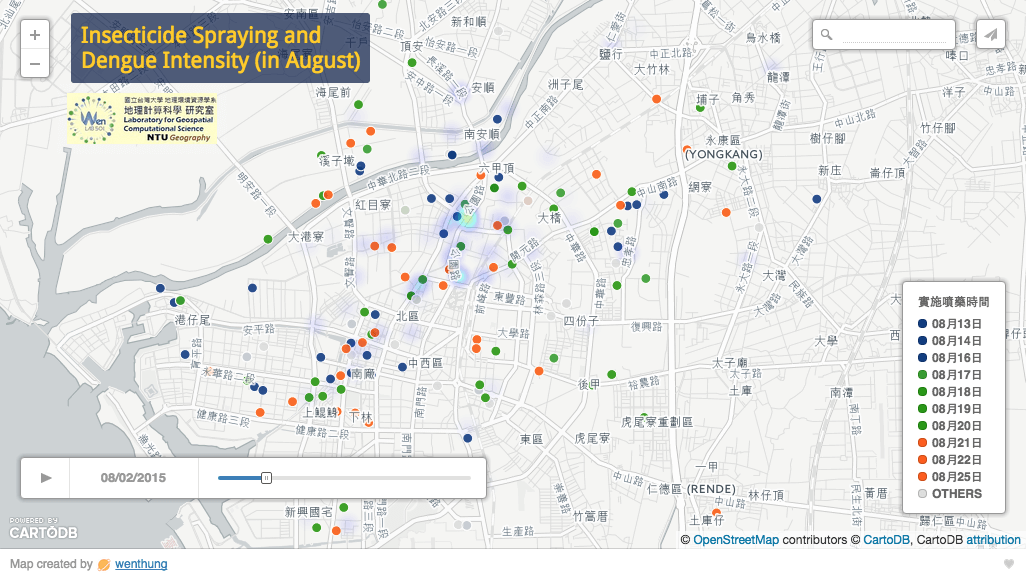Click the 08月21日 orange legend dot
Image resolution: width=1026 pixels, height=579 pixels.
click(922, 443)
